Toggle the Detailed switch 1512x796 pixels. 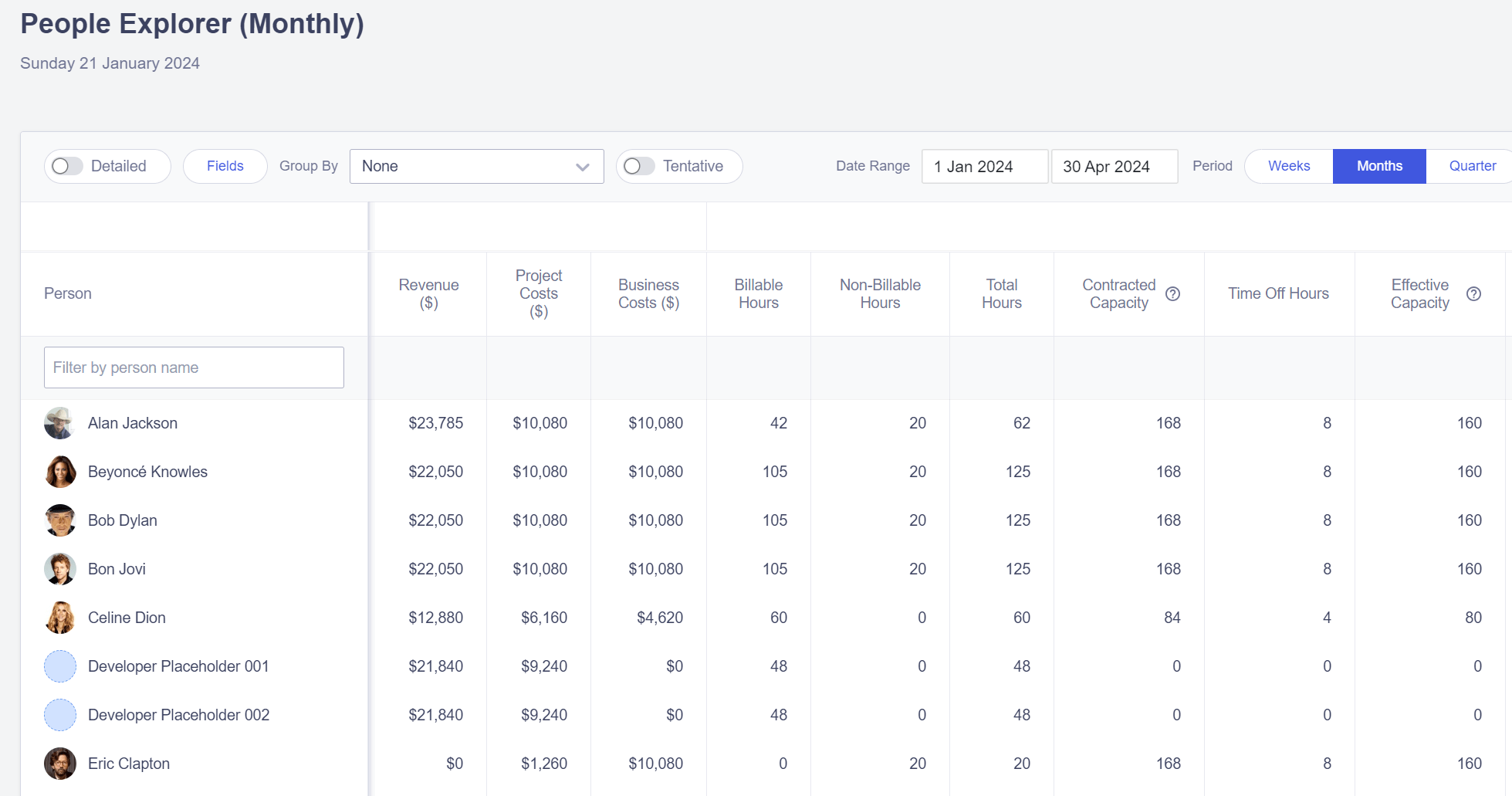67,166
